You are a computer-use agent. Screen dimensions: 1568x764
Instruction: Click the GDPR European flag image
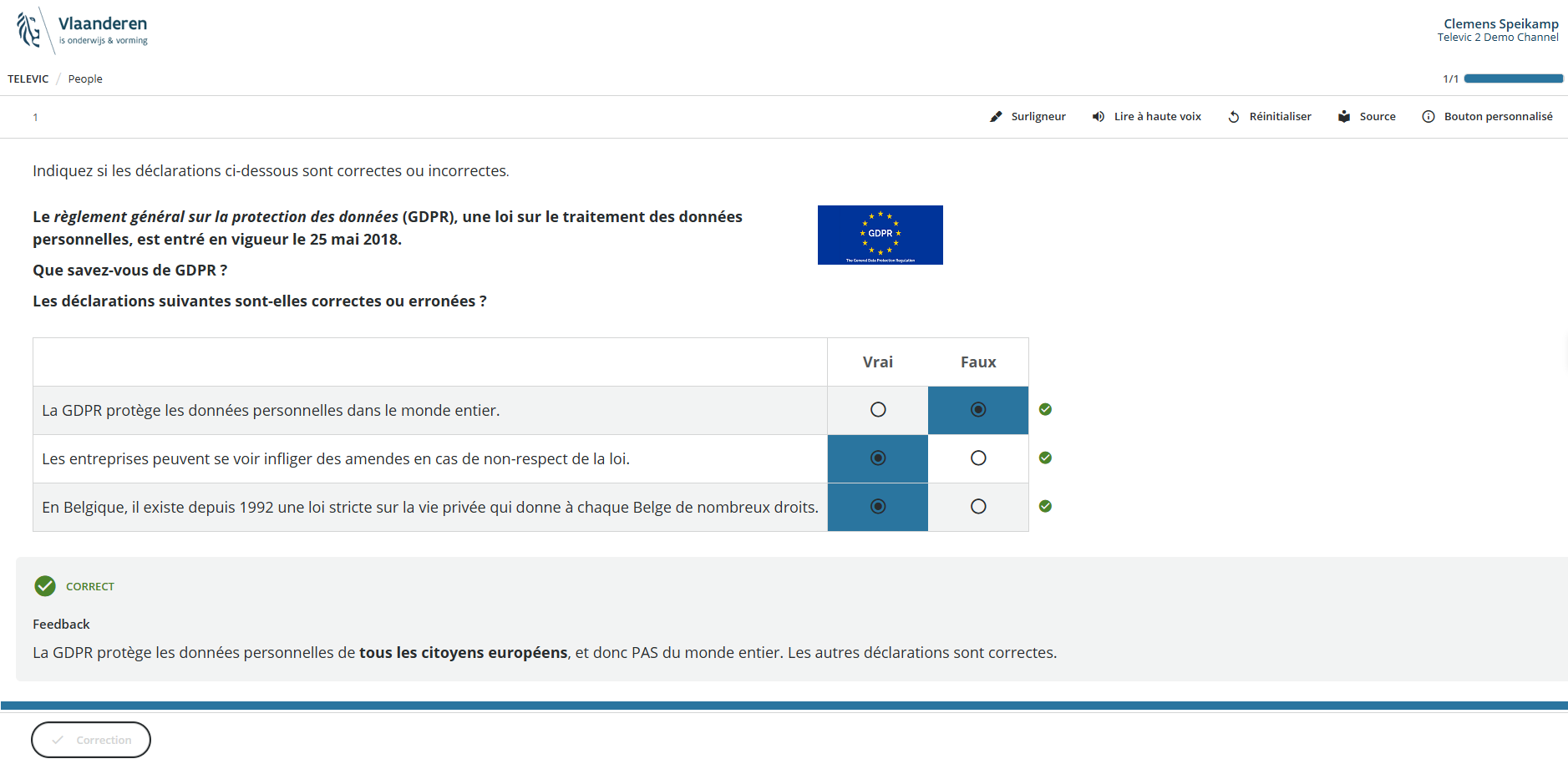pyautogui.click(x=880, y=235)
